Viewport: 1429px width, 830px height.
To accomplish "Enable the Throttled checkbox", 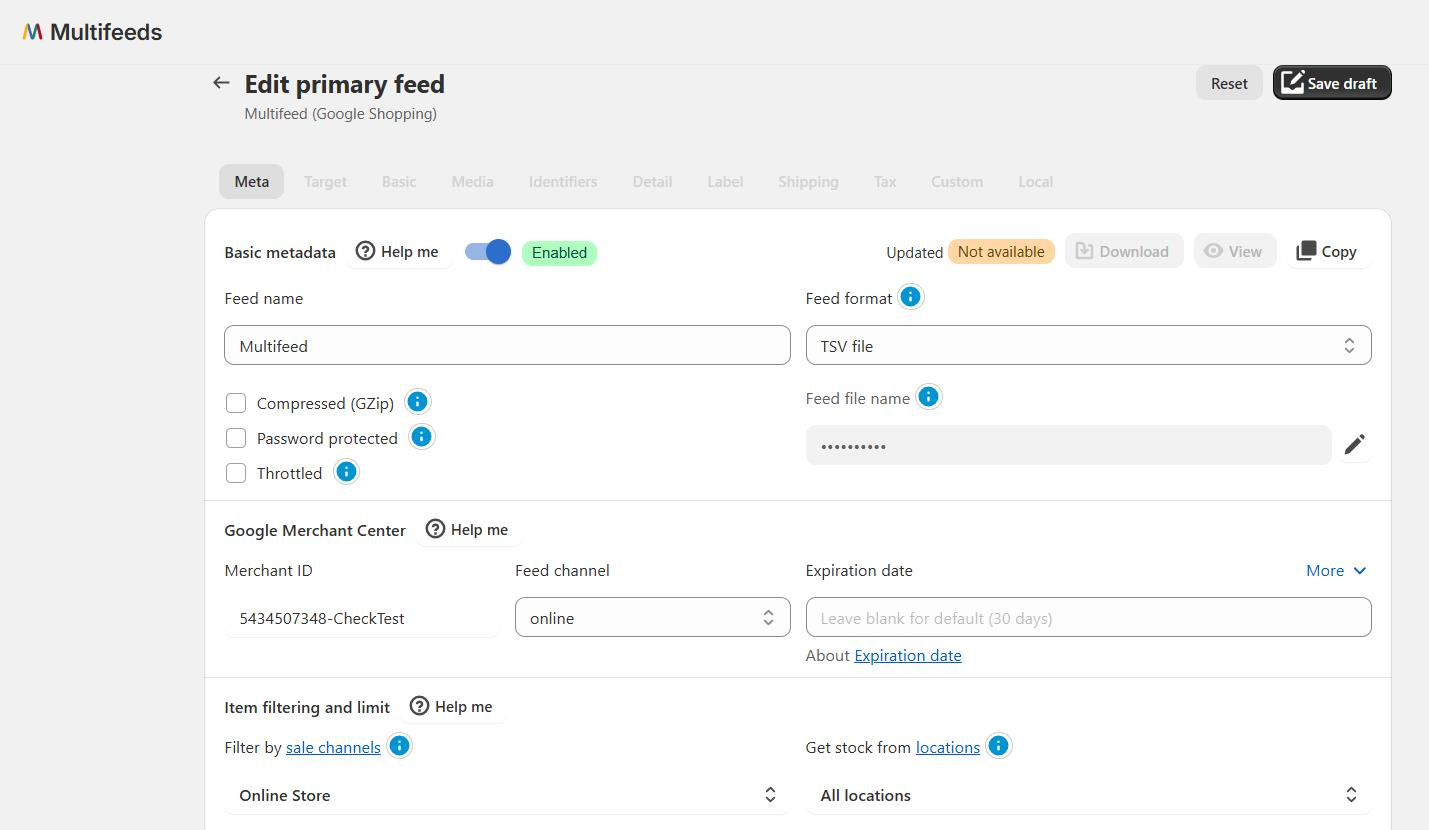I will tap(236, 473).
